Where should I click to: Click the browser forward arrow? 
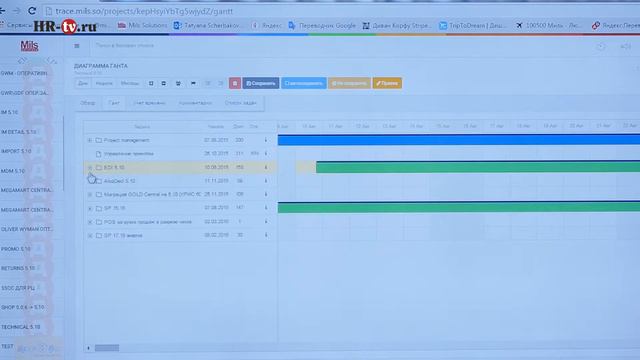pos(17,11)
